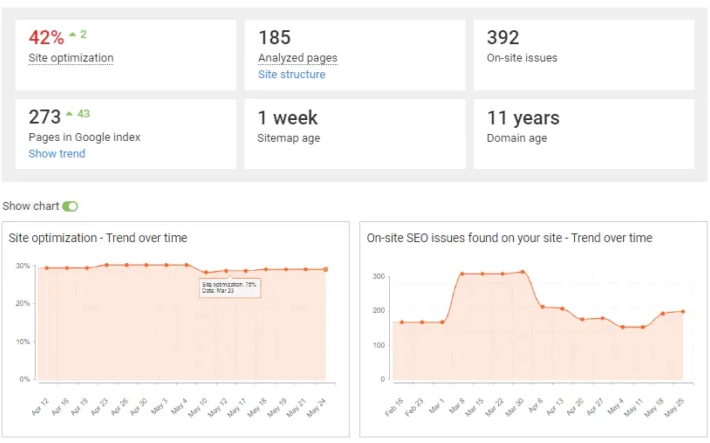This screenshot has width=710, height=443.
Task: Click the Apr 12 point on optimization chart
Action: point(46,268)
